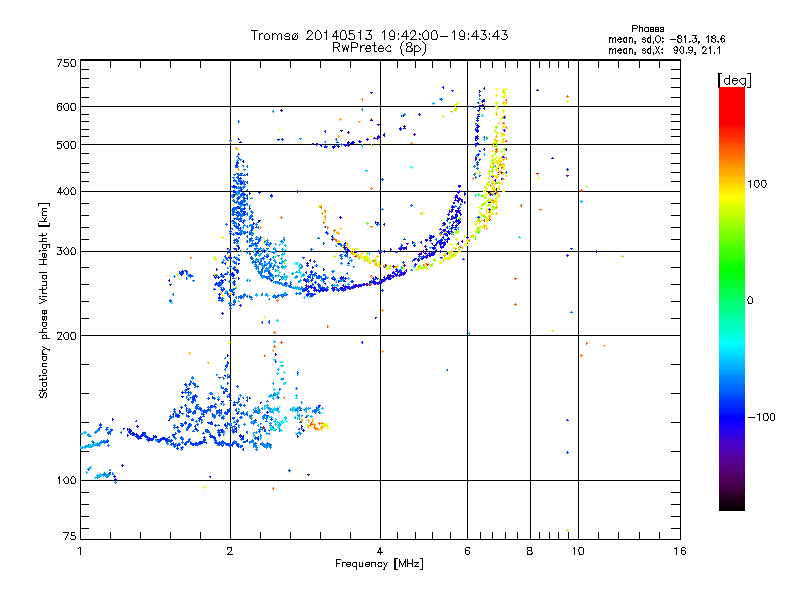
Task: Click the colorbar label '100'
Action: 757,184
